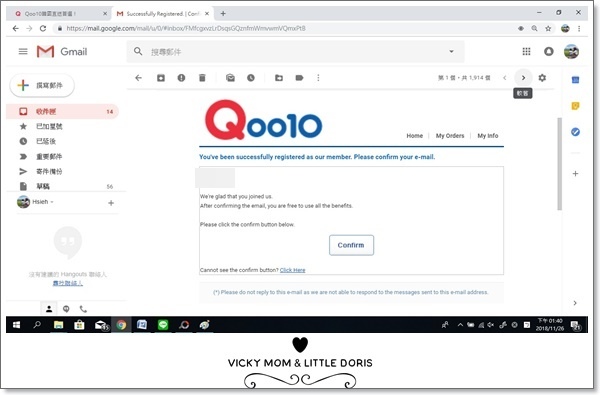The width and height of the screenshot is (600, 395).
Task: Open My Orders link in Qoo10 email
Action: pos(450,135)
